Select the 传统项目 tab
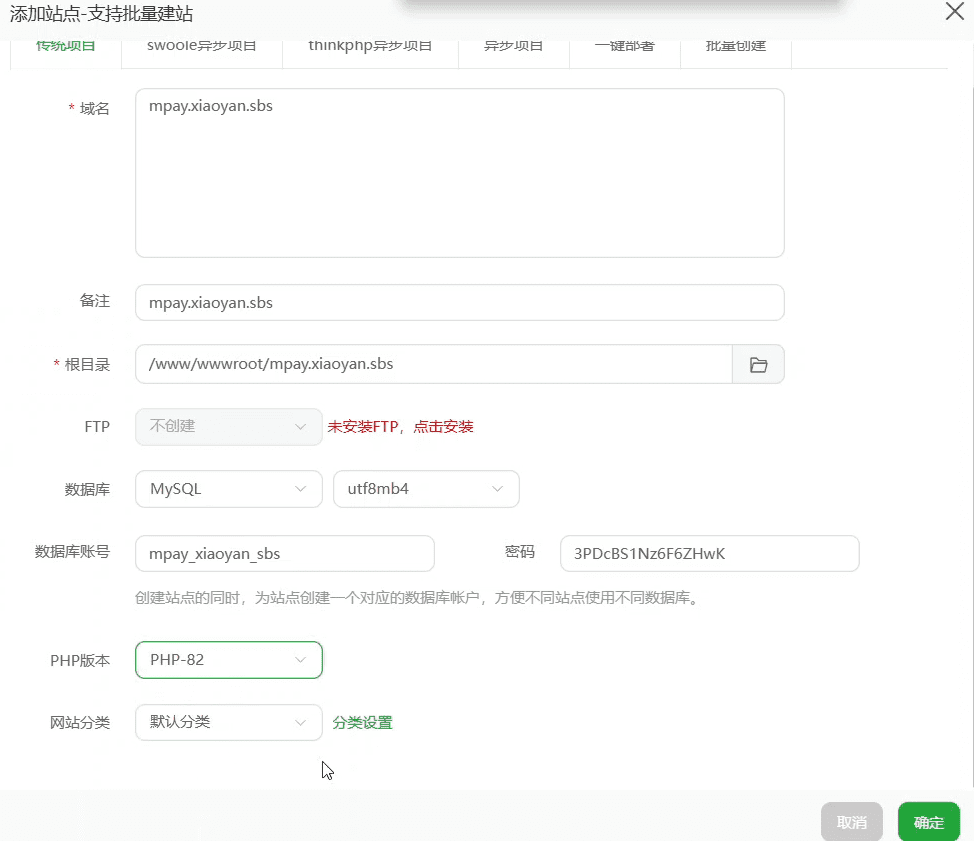974x841 pixels. tap(66, 48)
